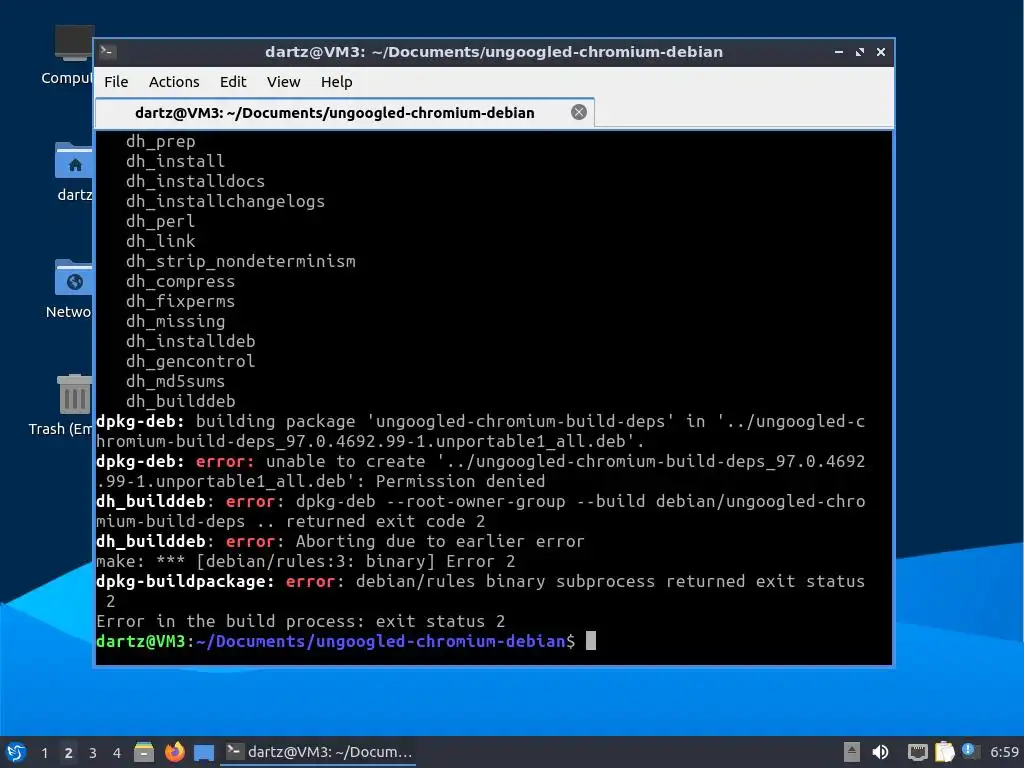
Task: Click the terminal icon in title bar
Action: 108,52
